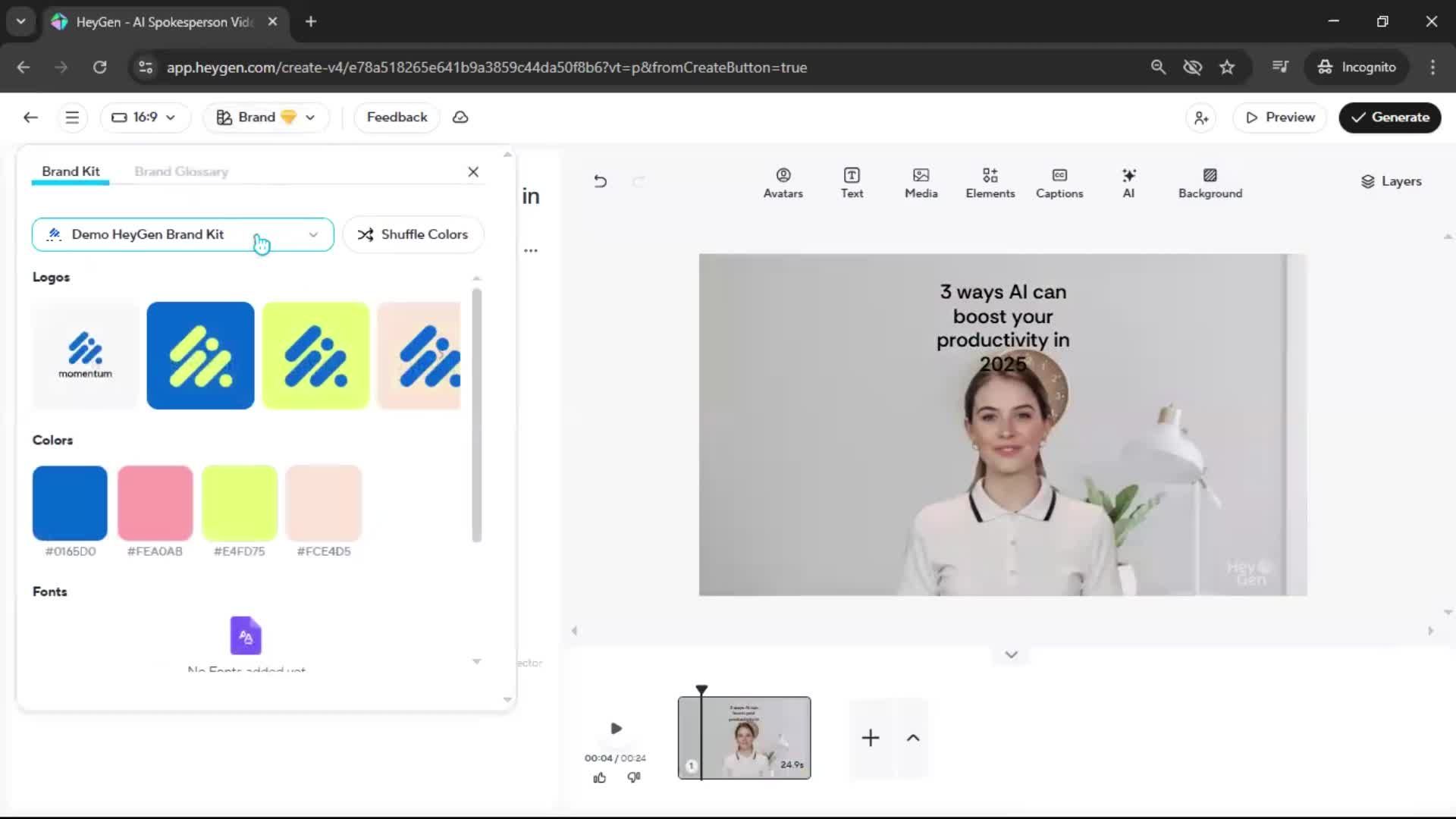Click the Generate button
The height and width of the screenshot is (819, 1456).
(x=1389, y=118)
